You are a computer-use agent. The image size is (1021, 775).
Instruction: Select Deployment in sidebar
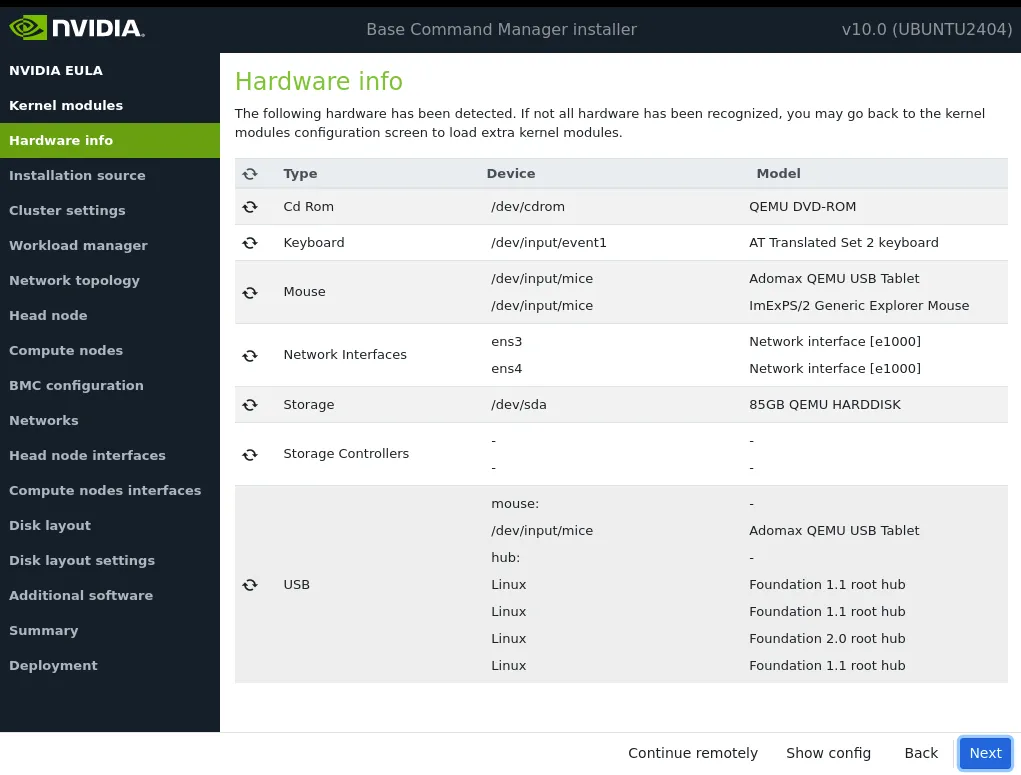point(110,666)
